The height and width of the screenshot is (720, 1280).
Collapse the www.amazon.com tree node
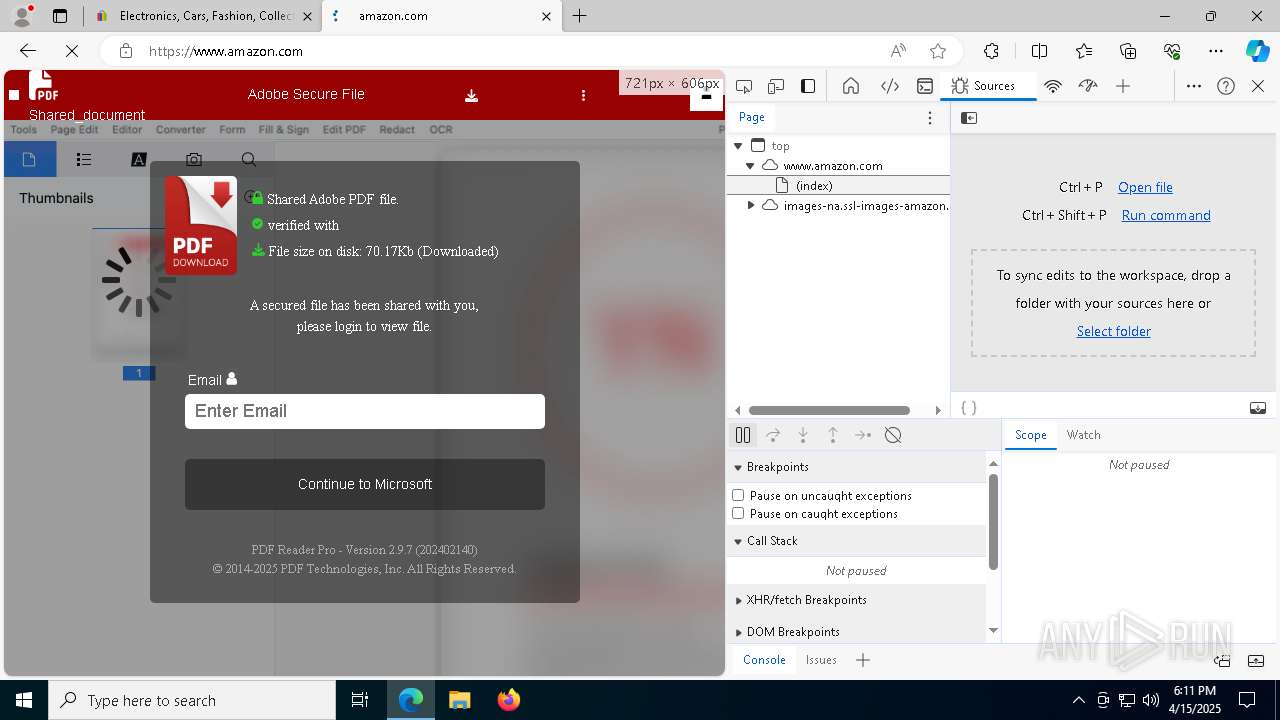point(750,166)
